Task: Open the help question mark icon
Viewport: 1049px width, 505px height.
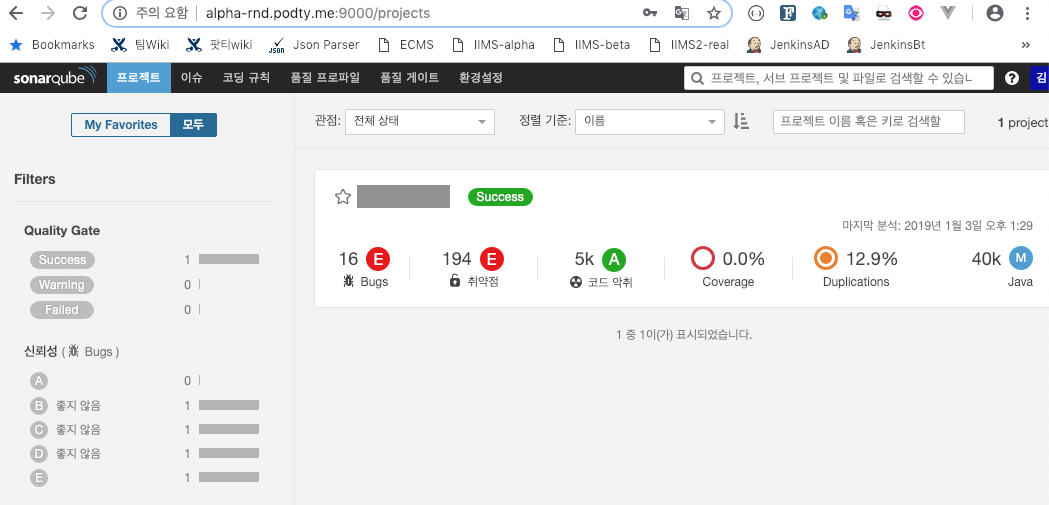Action: 1011,78
